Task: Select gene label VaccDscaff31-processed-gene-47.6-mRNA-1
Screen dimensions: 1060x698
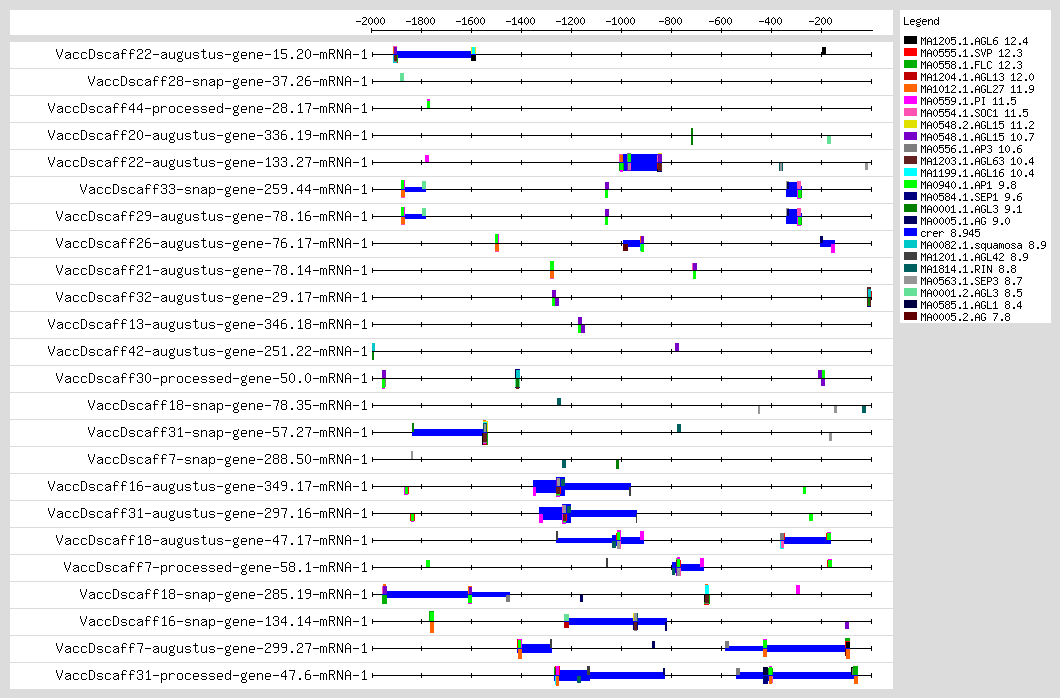Action: pos(211,675)
